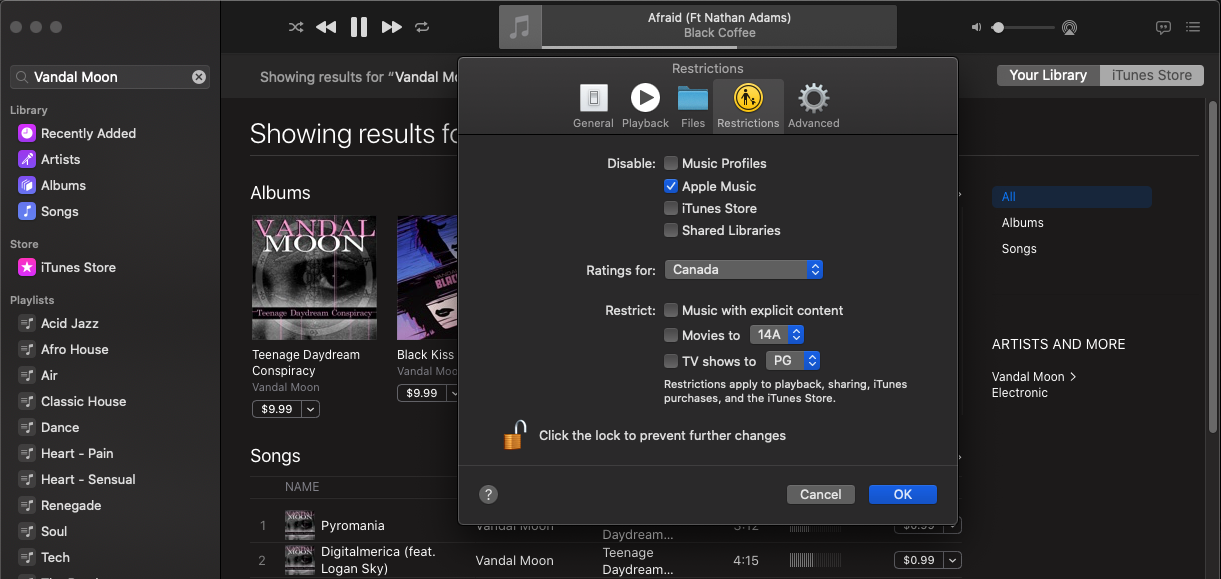The height and width of the screenshot is (579, 1221).
Task: Enable Disable Music Profiles checkbox
Action: pyautogui.click(x=671, y=163)
